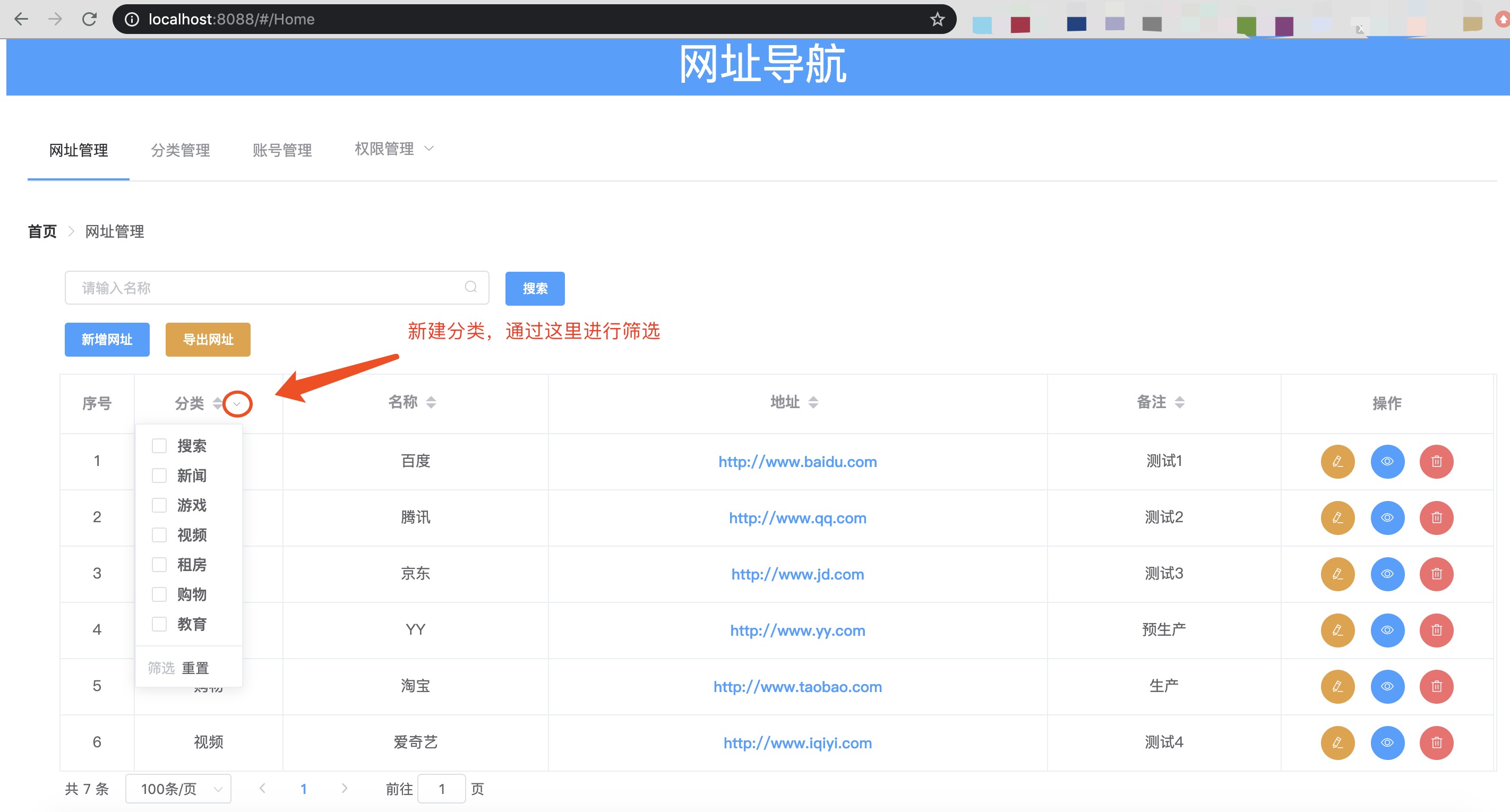View details of the 百度 row
This screenshot has height=812, width=1510.
tap(1387, 462)
